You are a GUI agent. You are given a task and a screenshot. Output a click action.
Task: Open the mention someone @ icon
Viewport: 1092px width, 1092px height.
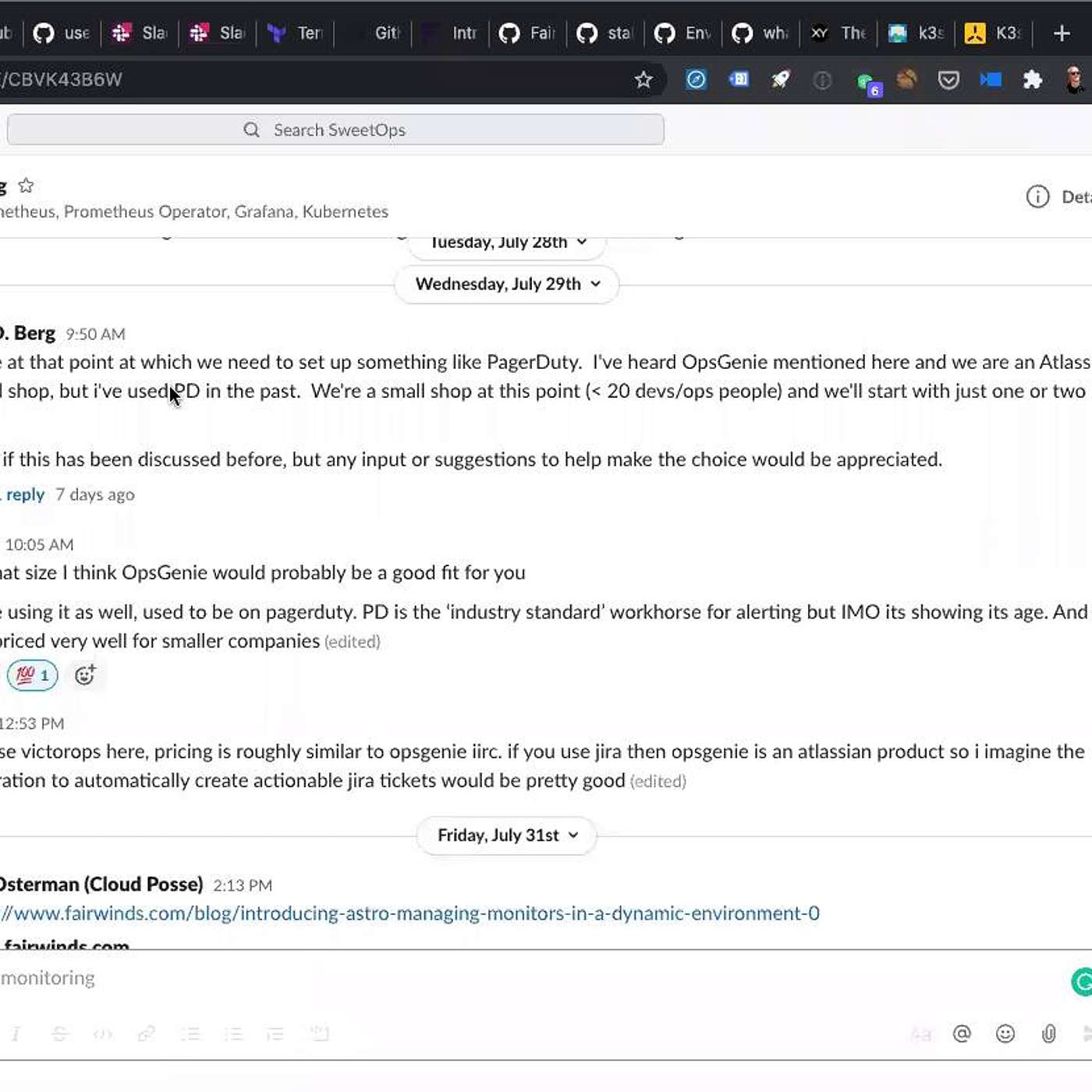pyautogui.click(x=962, y=1033)
